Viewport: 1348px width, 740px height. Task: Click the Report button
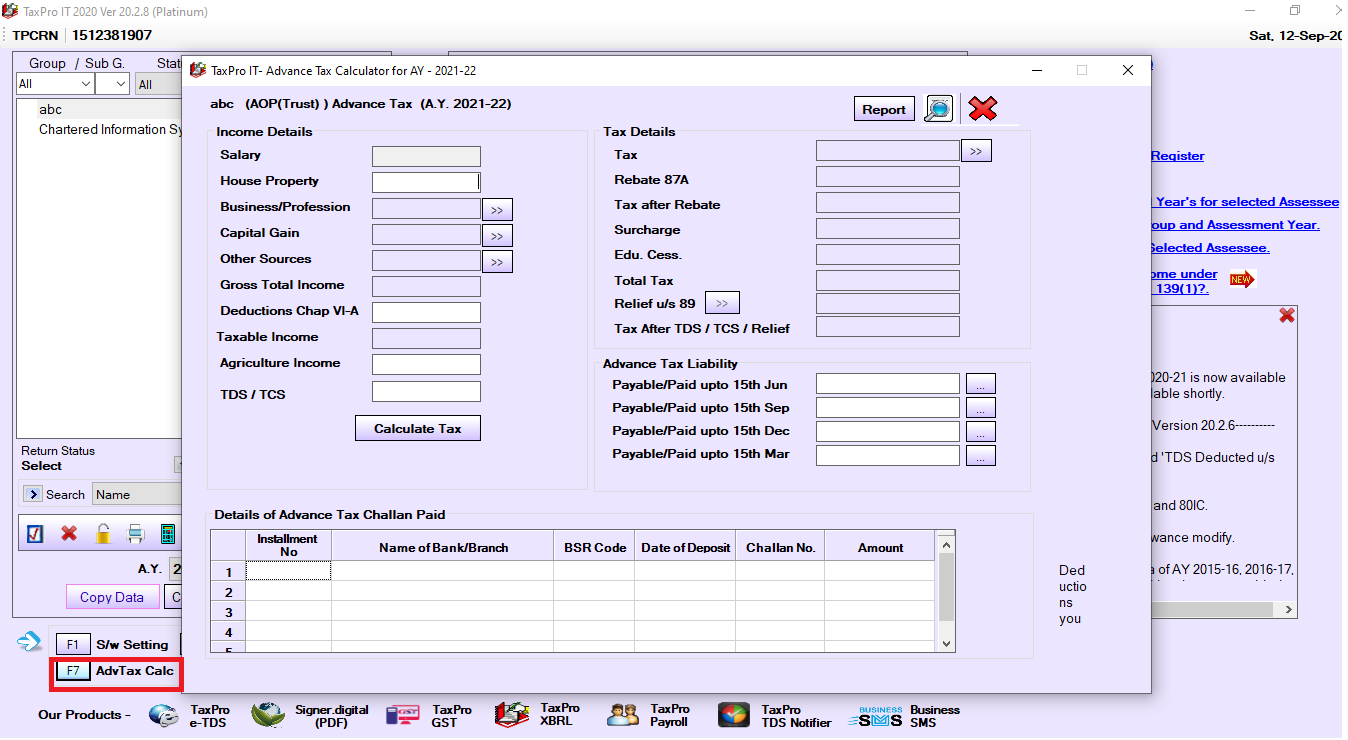(x=884, y=109)
